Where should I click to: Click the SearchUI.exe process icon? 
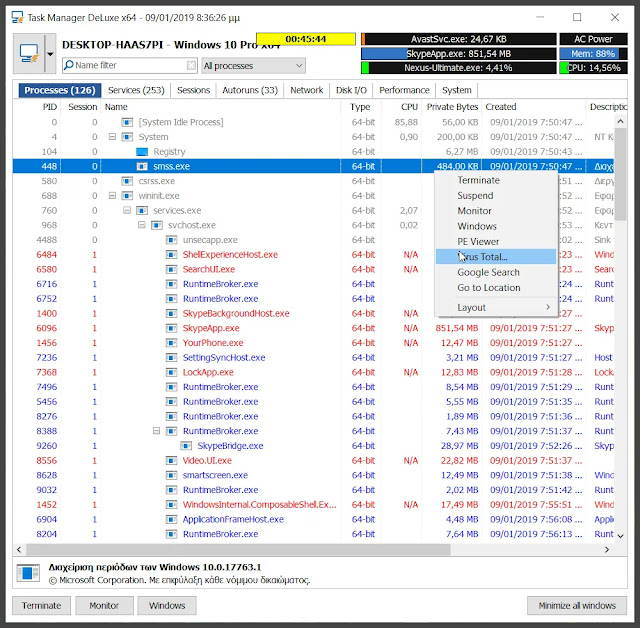coord(171,269)
